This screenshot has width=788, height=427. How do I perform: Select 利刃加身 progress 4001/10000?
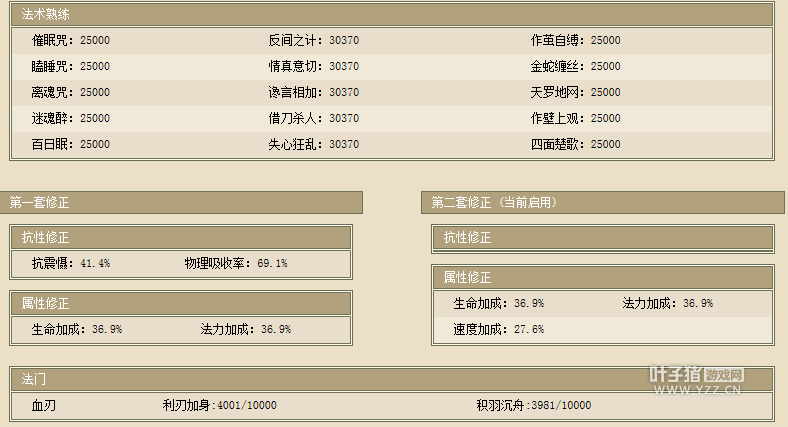point(219,406)
